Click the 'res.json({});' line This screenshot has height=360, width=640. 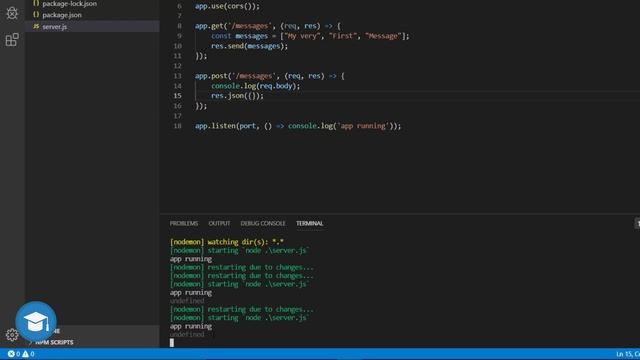(237, 96)
